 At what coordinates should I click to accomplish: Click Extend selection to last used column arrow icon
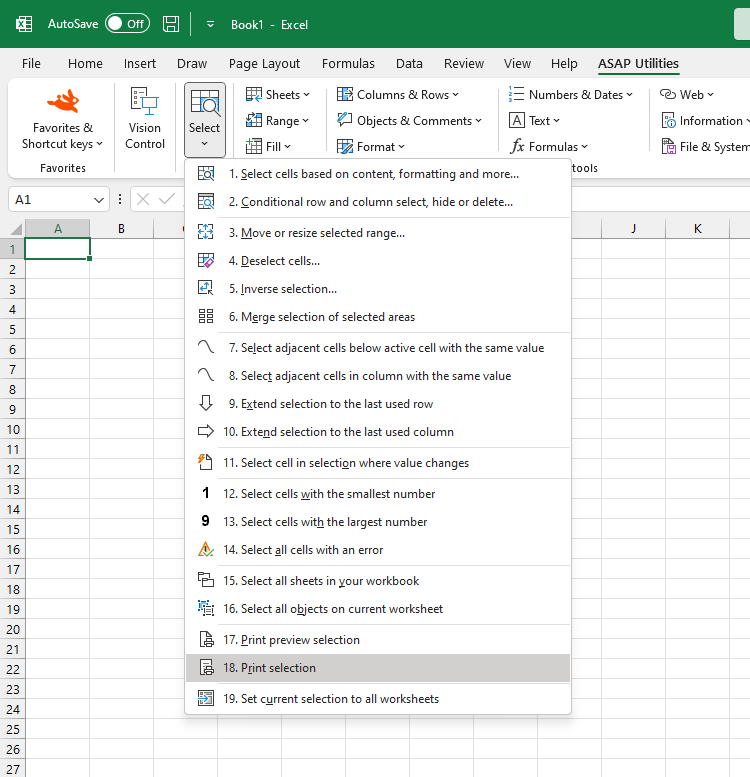pyautogui.click(x=206, y=431)
